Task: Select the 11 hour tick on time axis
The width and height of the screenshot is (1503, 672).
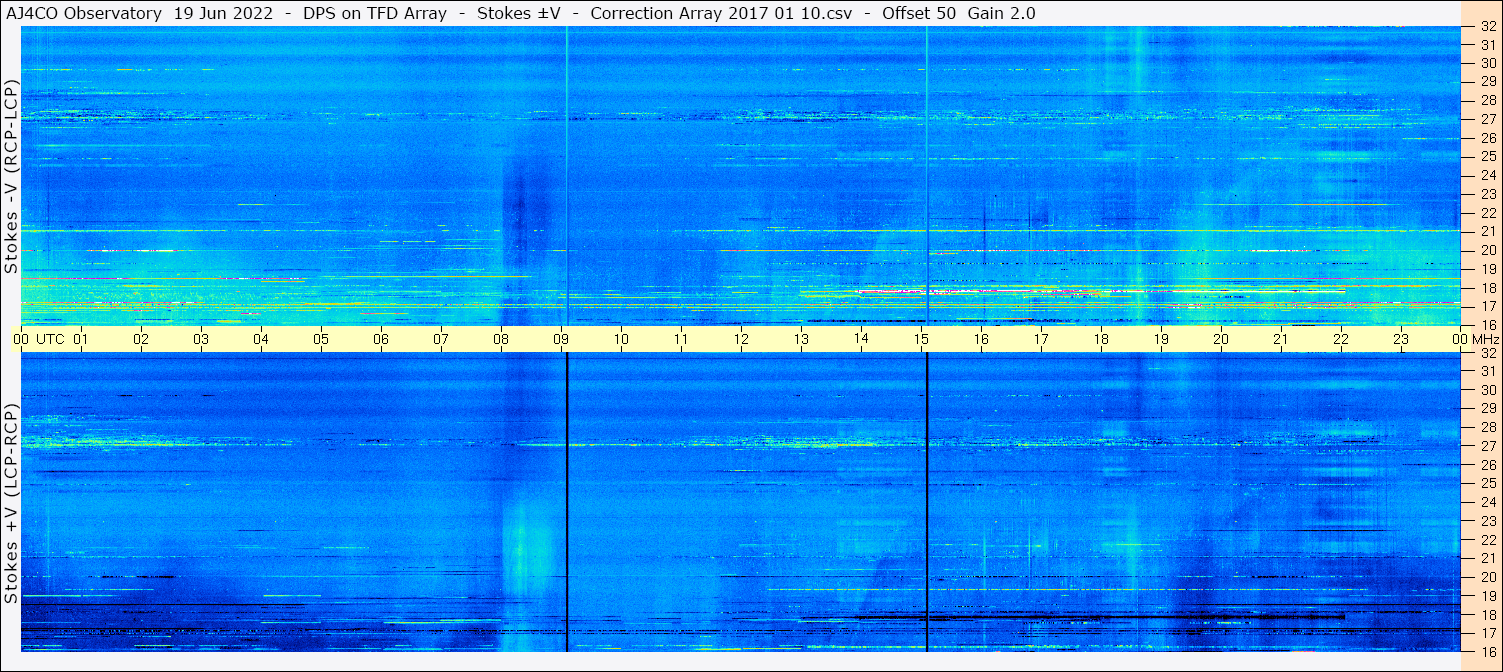Action: [681, 339]
